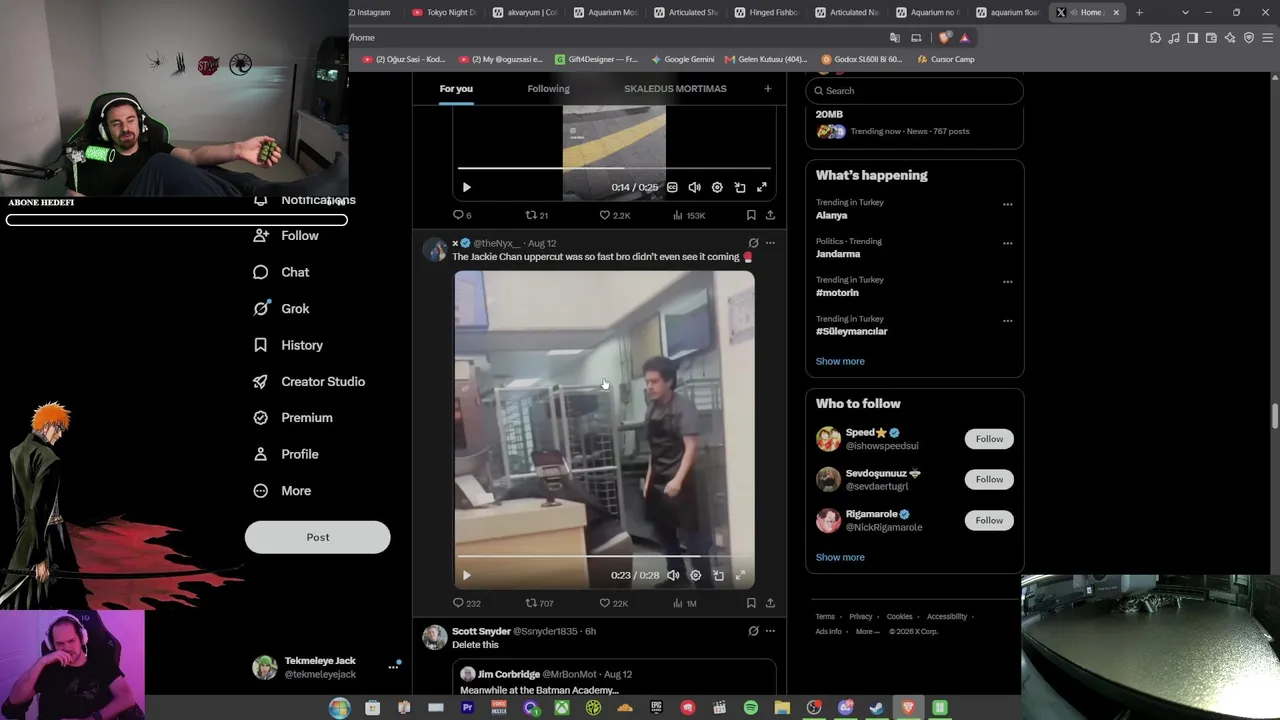
Task: Open account menu for Tekmeleye Jack
Action: [326, 667]
